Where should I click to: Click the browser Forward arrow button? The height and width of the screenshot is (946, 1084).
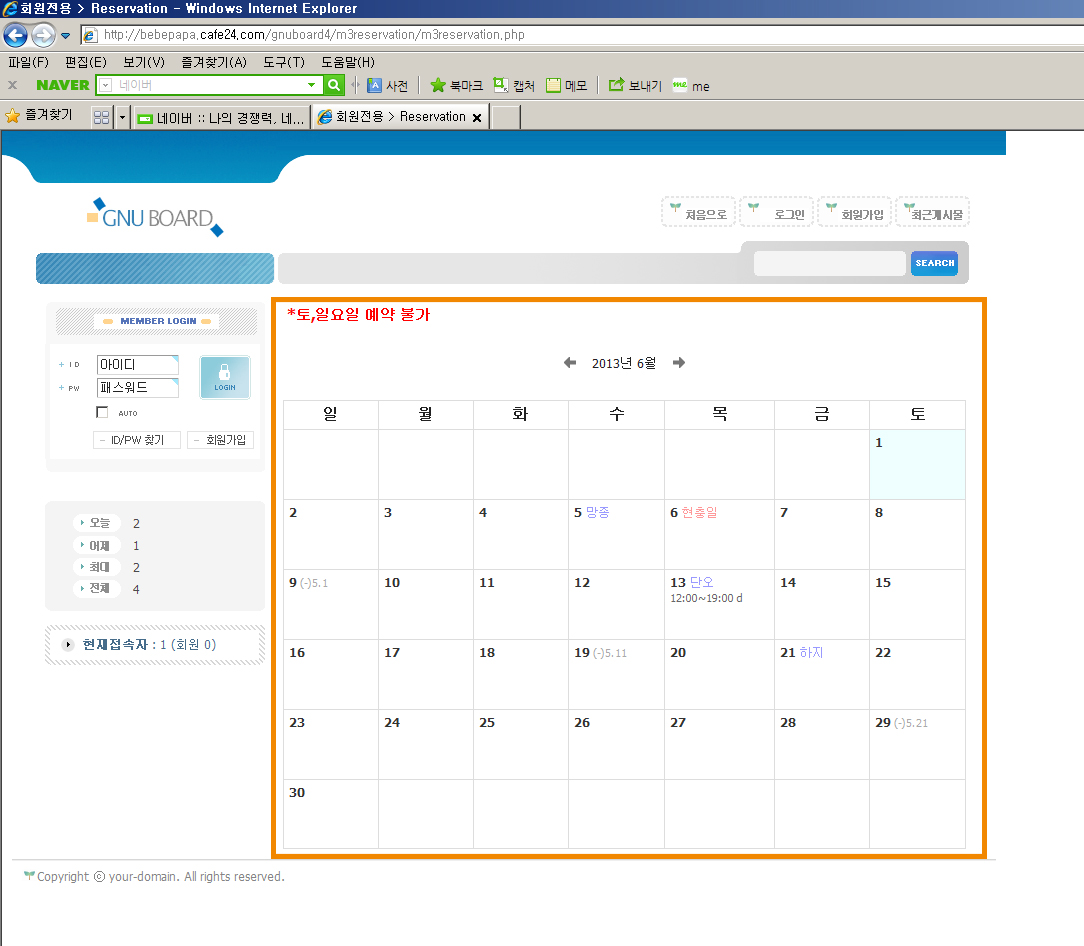tap(44, 35)
